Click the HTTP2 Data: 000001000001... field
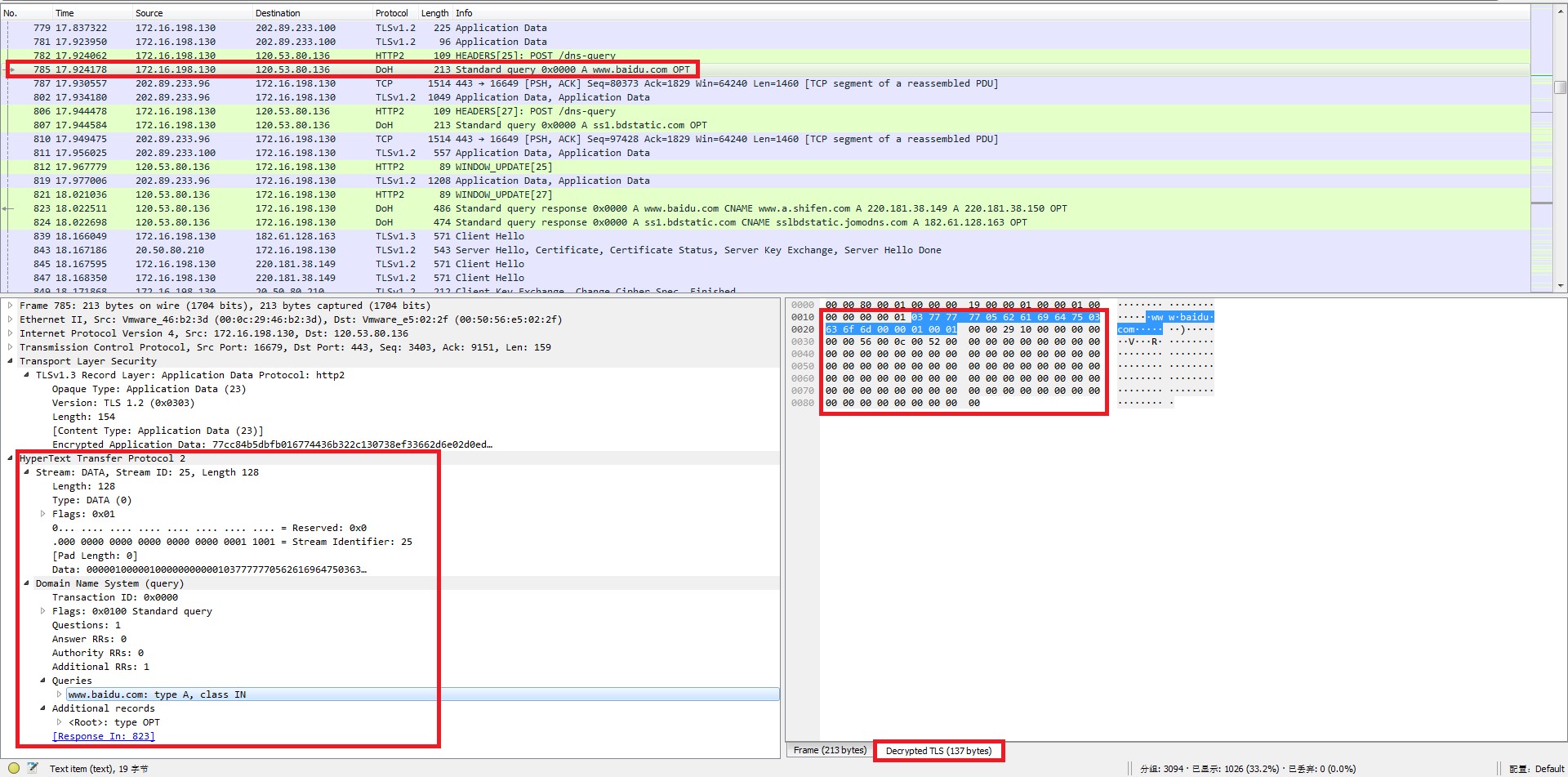This screenshot has height=777, width=1568. click(x=209, y=569)
